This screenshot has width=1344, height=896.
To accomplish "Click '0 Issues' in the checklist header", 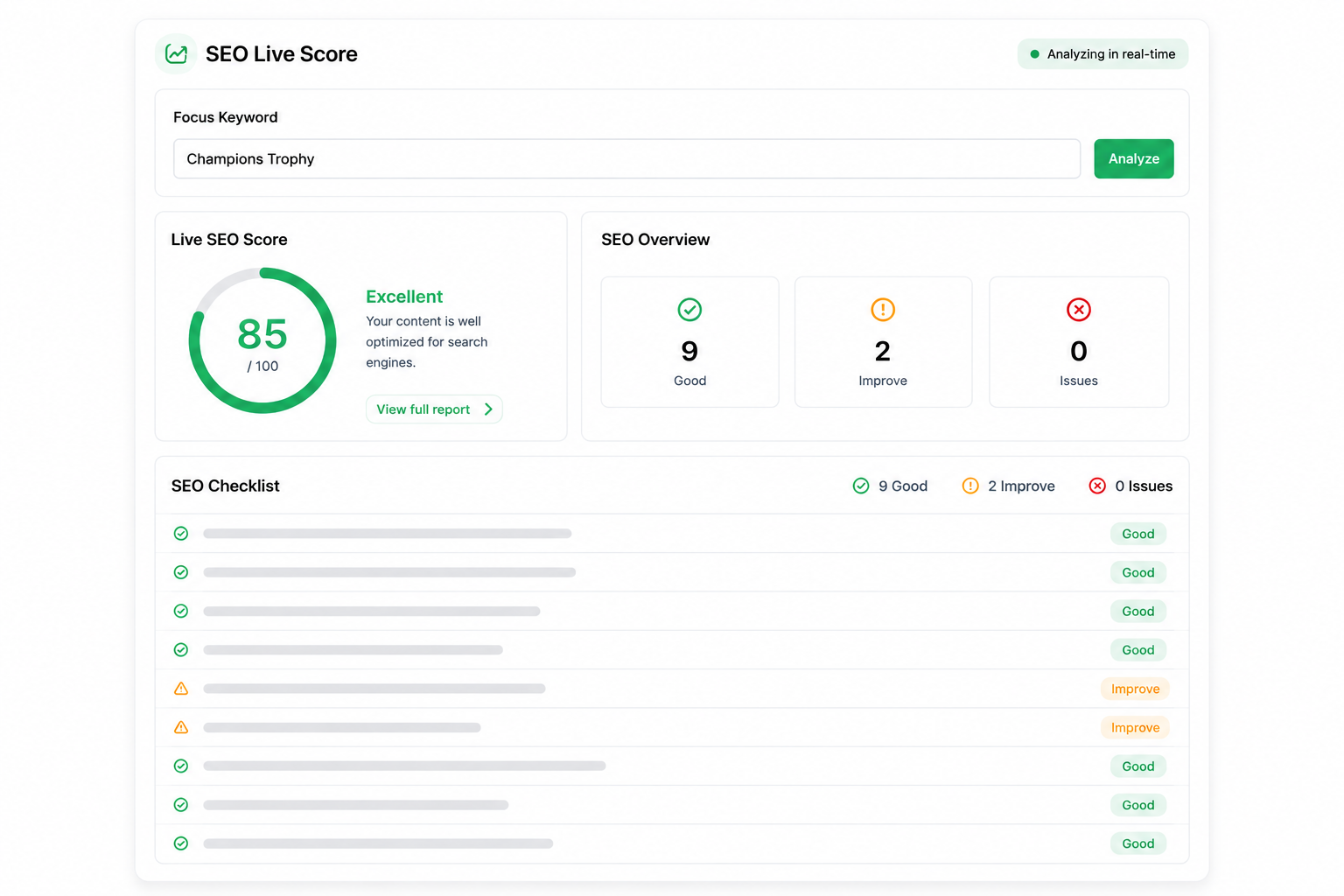I will (1144, 486).
